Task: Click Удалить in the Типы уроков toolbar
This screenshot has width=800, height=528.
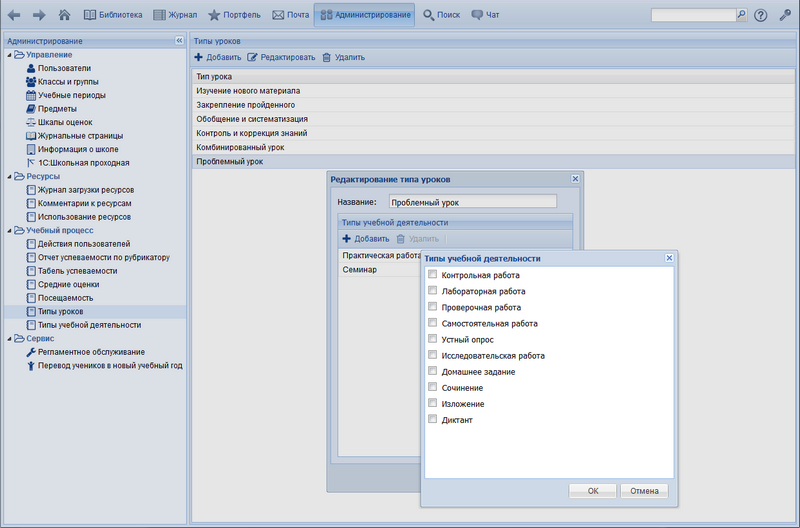Action: pos(343,57)
